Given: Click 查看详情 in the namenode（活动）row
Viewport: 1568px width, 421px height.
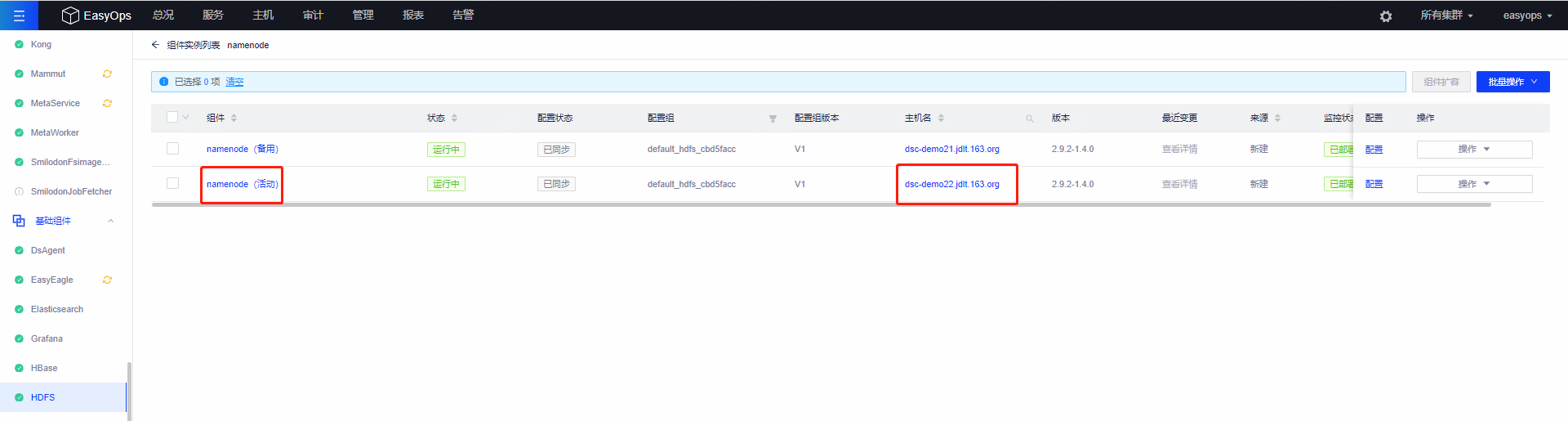Looking at the screenshot, I should 1180,184.
